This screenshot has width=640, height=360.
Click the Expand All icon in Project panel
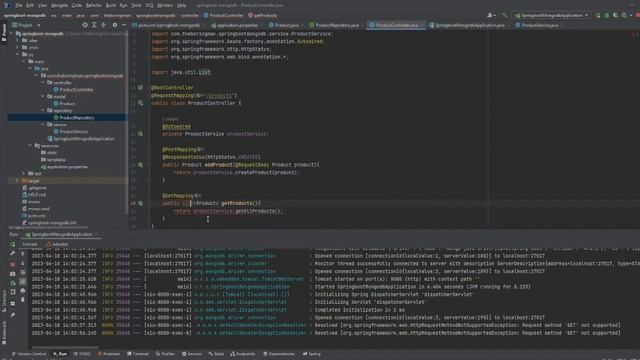[94, 25]
